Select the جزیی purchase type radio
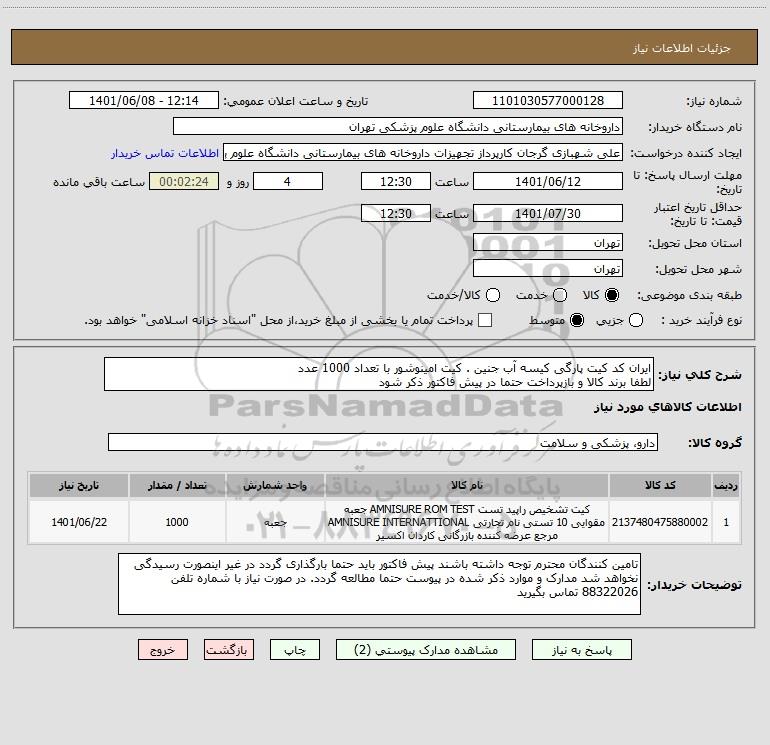The height and width of the screenshot is (745, 770). click(635, 320)
